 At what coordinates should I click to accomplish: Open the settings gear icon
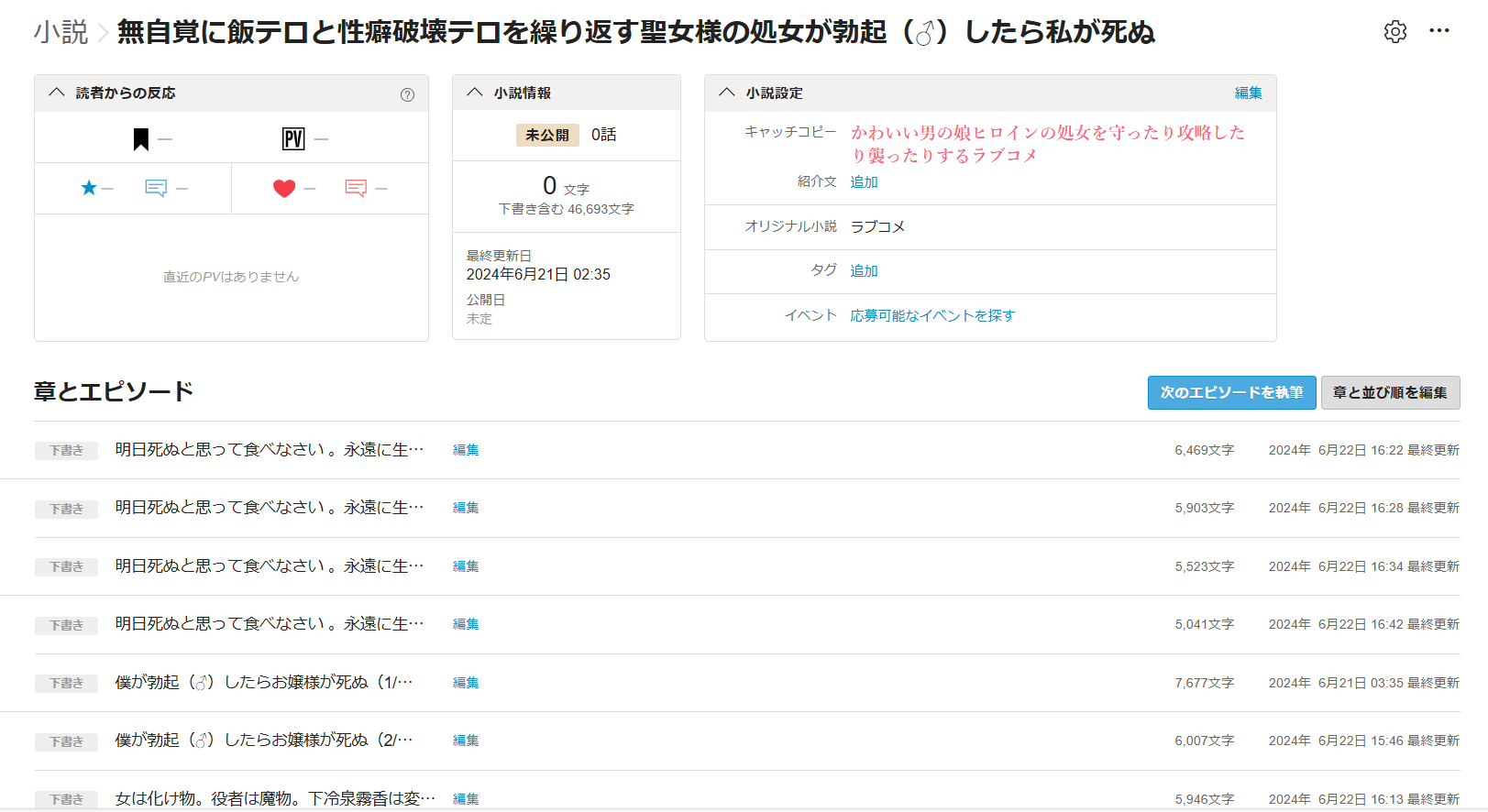click(1394, 32)
